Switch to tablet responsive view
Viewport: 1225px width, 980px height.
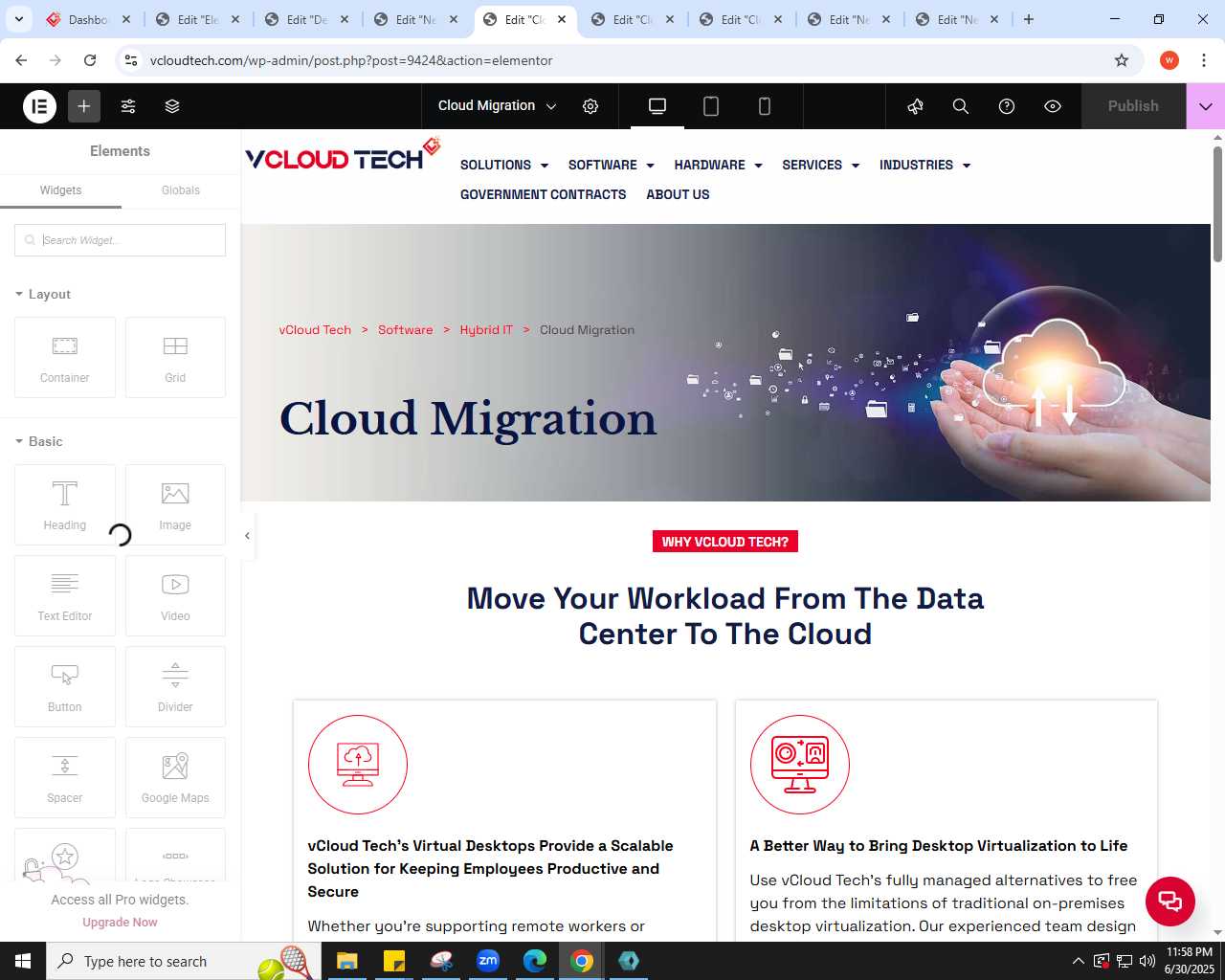pos(711,106)
